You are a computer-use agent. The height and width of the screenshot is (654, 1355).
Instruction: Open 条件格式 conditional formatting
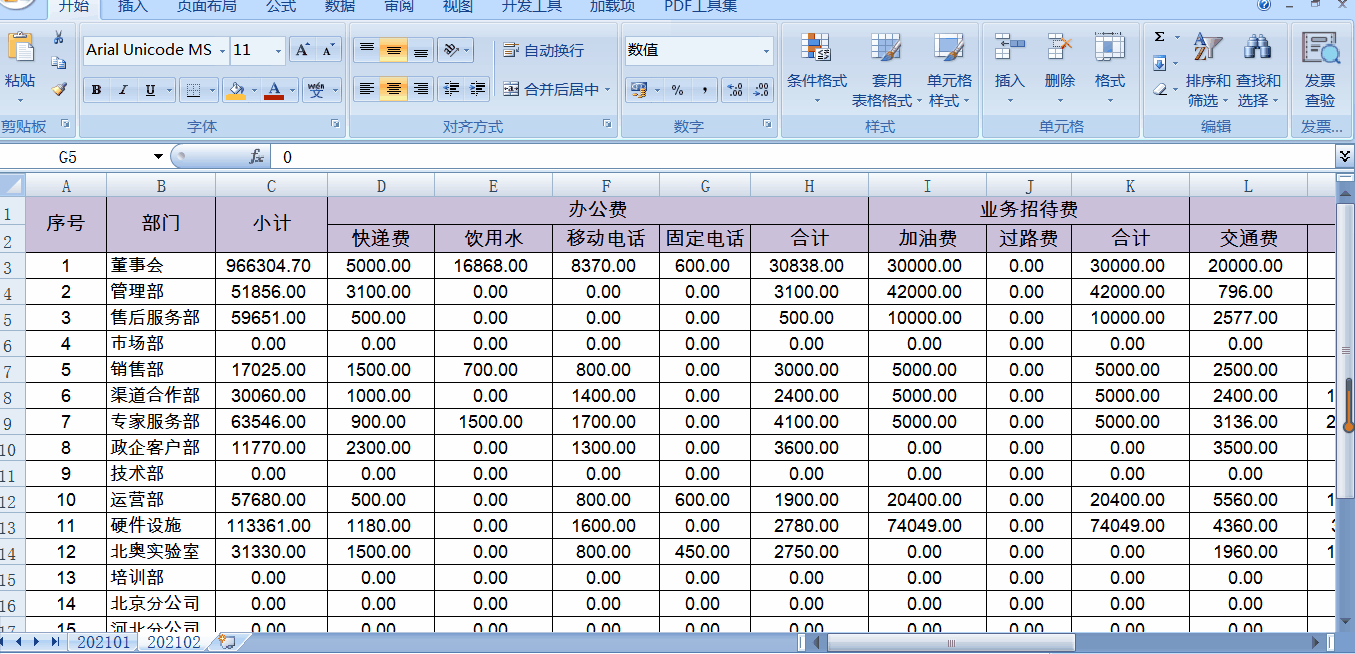point(816,60)
